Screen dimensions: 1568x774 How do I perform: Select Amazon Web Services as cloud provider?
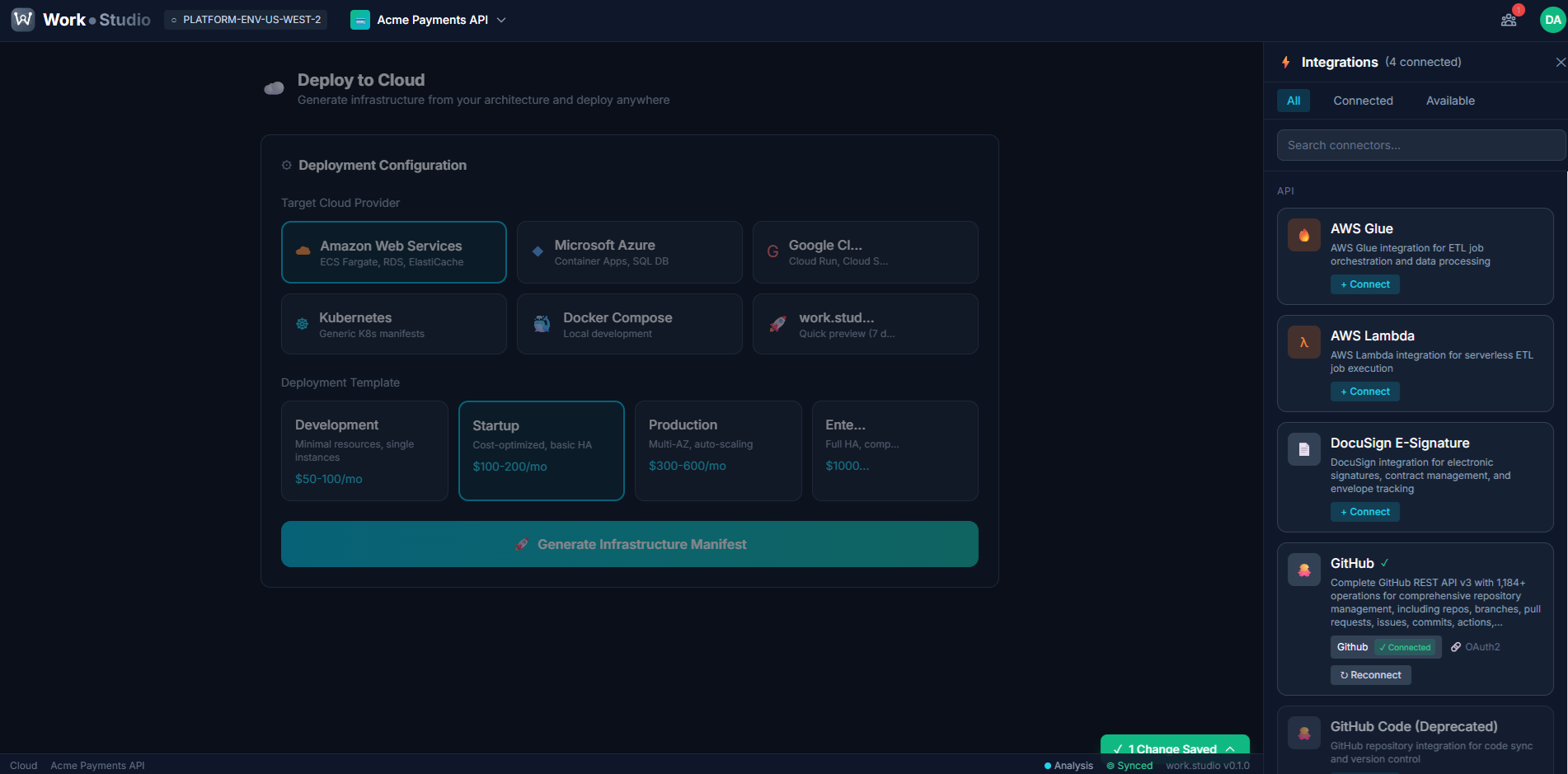coord(394,252)
